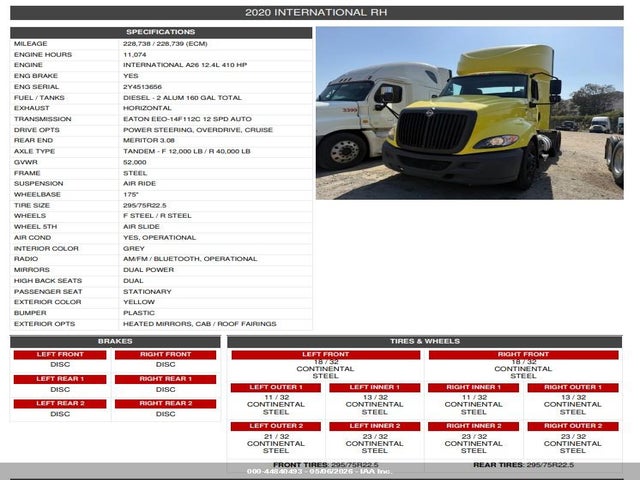
Task: Click the BRAKES section header
Action: (115, 342)
